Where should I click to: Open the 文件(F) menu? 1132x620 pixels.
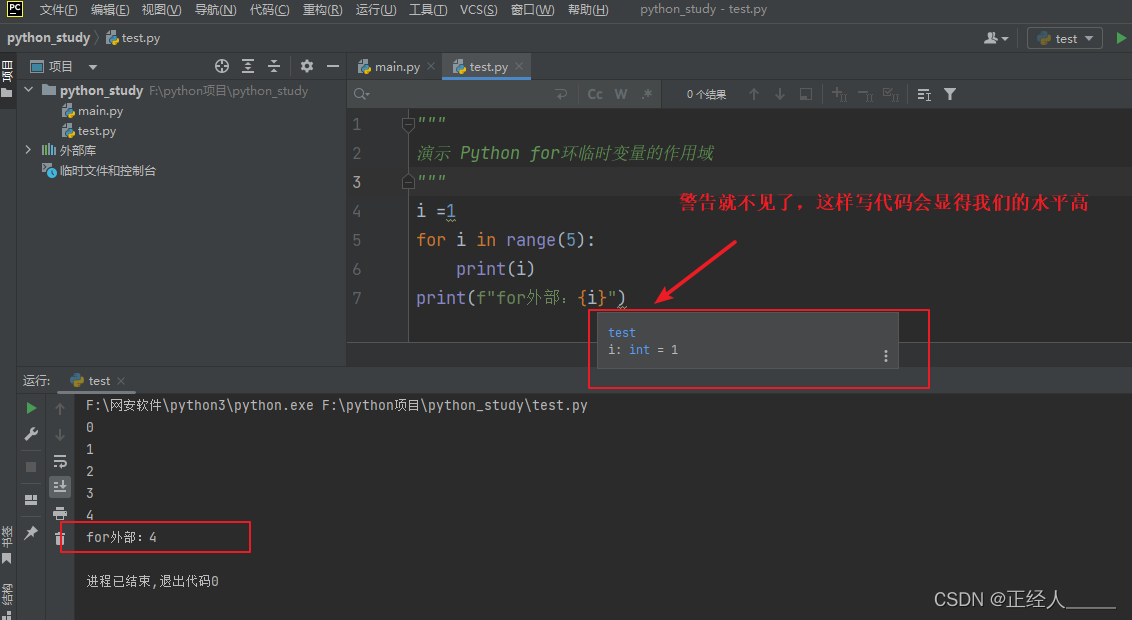[x=58, y=10]
